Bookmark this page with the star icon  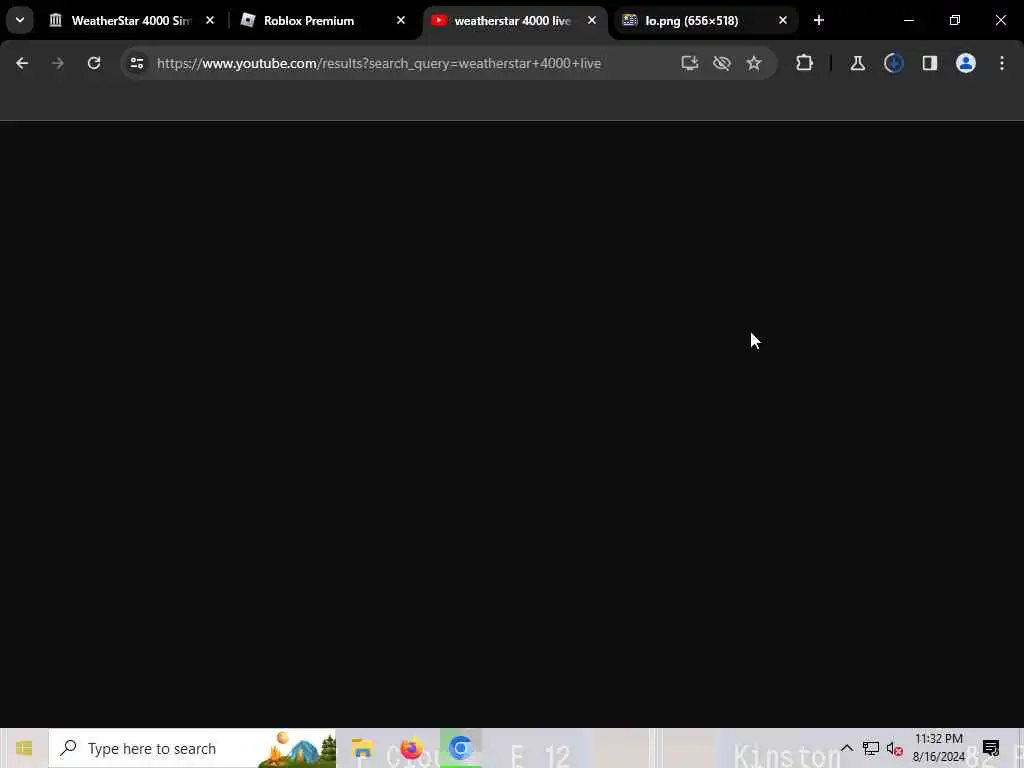754,63
